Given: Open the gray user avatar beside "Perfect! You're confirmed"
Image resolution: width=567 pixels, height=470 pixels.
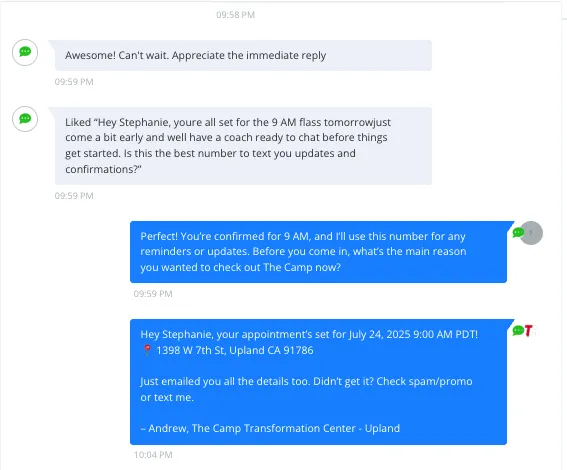Looking at the screenshot, I should (x=531, y=233).
